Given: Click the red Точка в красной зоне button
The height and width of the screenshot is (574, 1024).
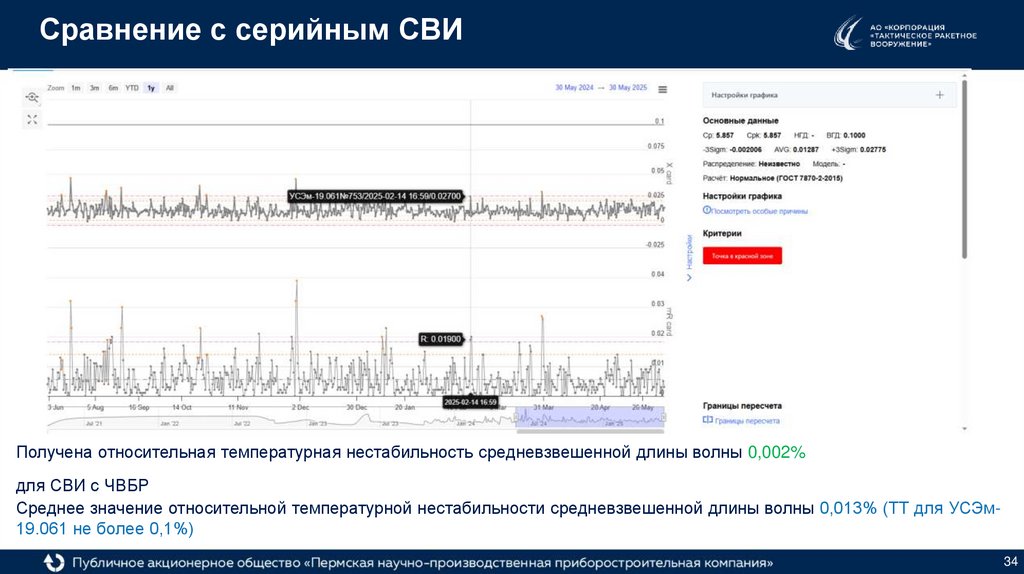Looking at the screenshot, I should 742,256.
